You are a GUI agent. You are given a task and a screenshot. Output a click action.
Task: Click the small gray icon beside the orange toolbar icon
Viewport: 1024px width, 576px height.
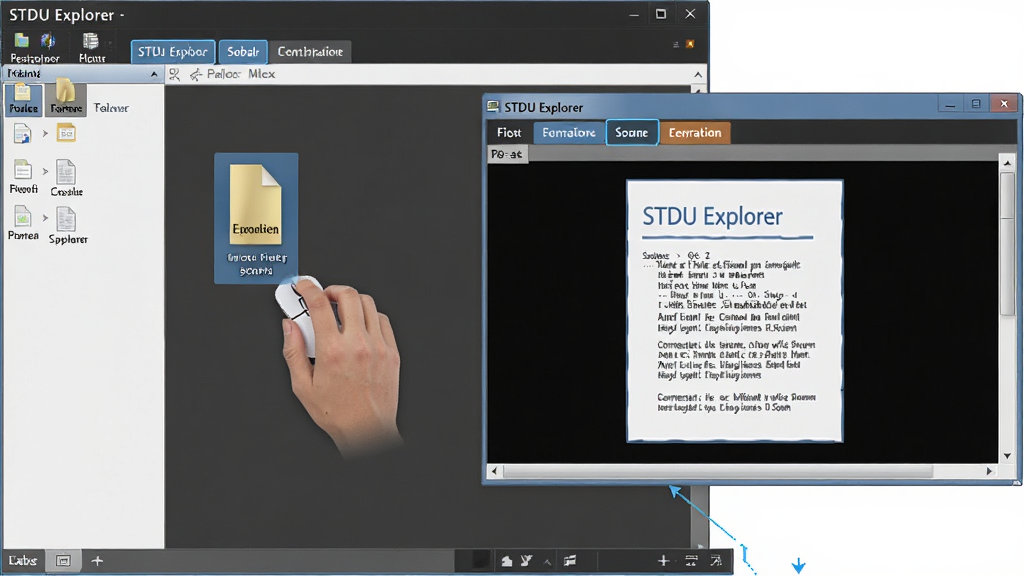676,44
